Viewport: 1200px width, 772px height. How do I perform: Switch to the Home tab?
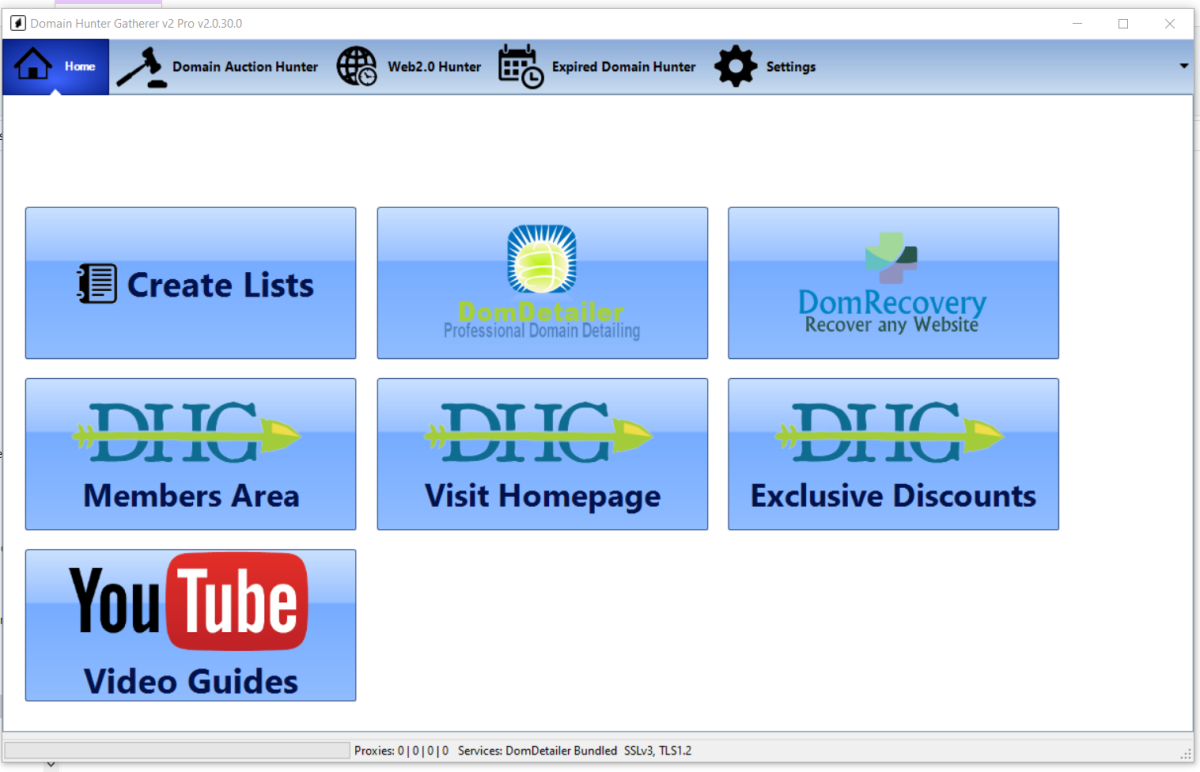(x=55, y=66)
